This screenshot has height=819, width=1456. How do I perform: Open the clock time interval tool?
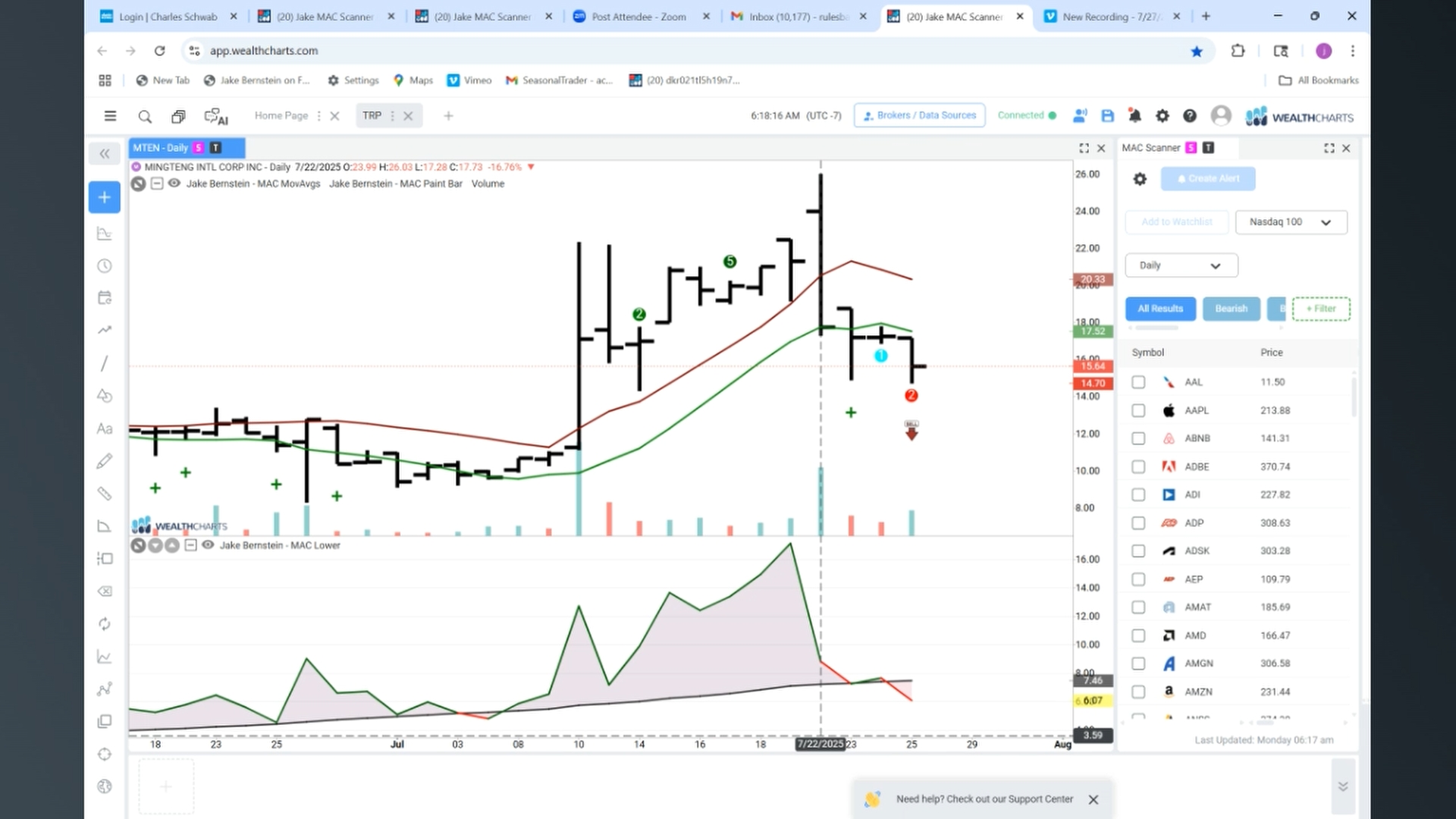point(105,266)
